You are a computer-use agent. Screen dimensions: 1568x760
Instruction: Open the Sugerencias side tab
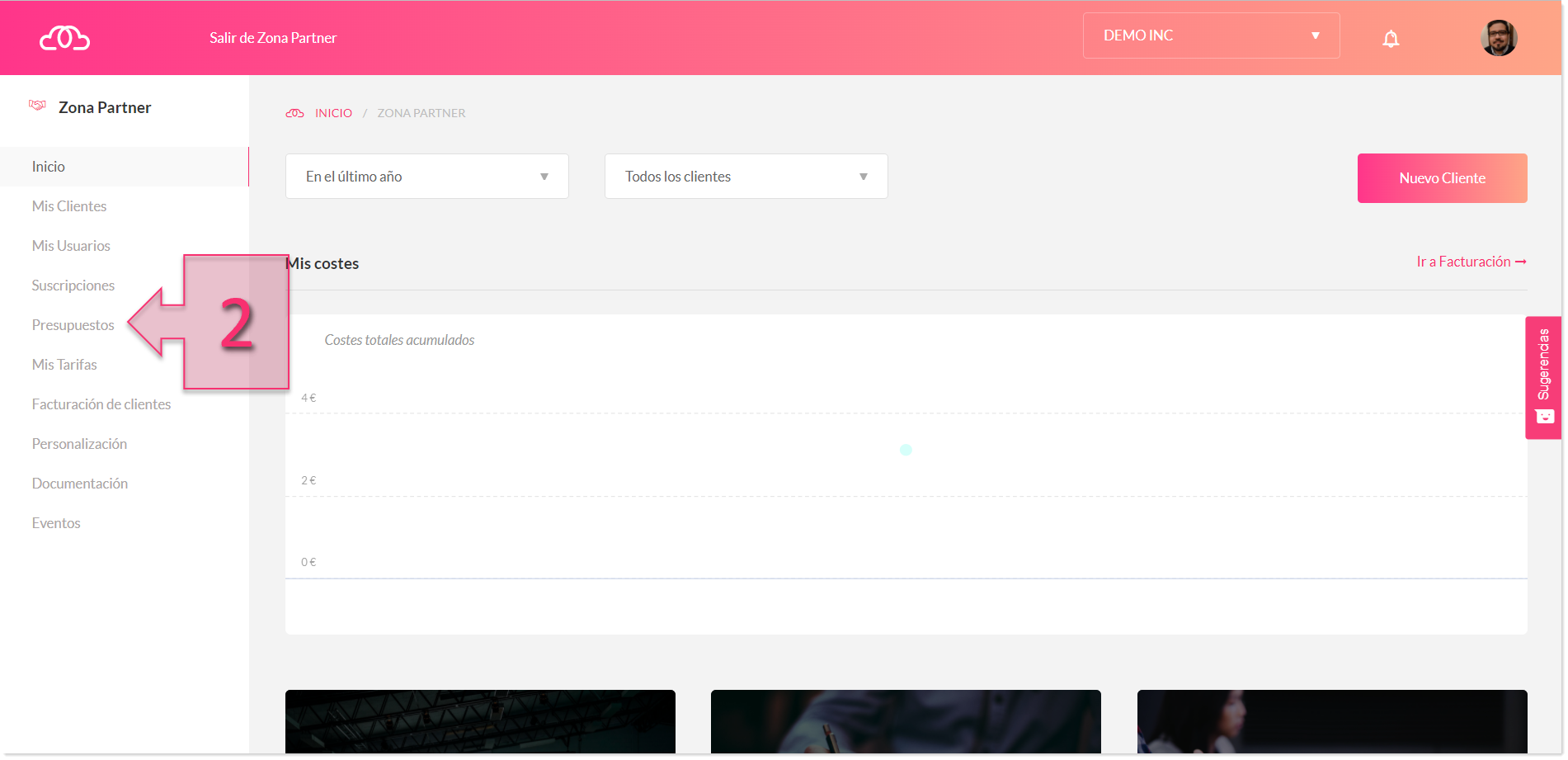point(1543,377)
